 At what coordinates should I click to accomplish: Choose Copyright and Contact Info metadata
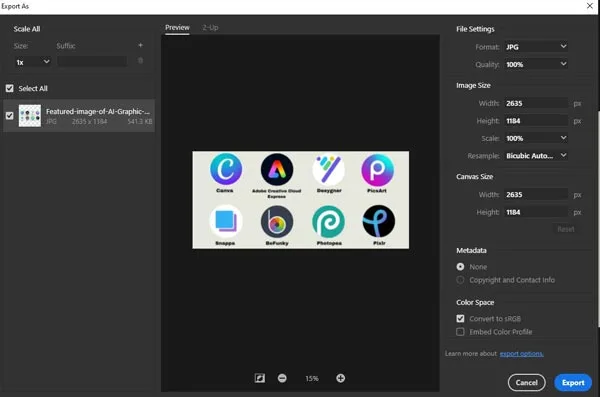460,280
